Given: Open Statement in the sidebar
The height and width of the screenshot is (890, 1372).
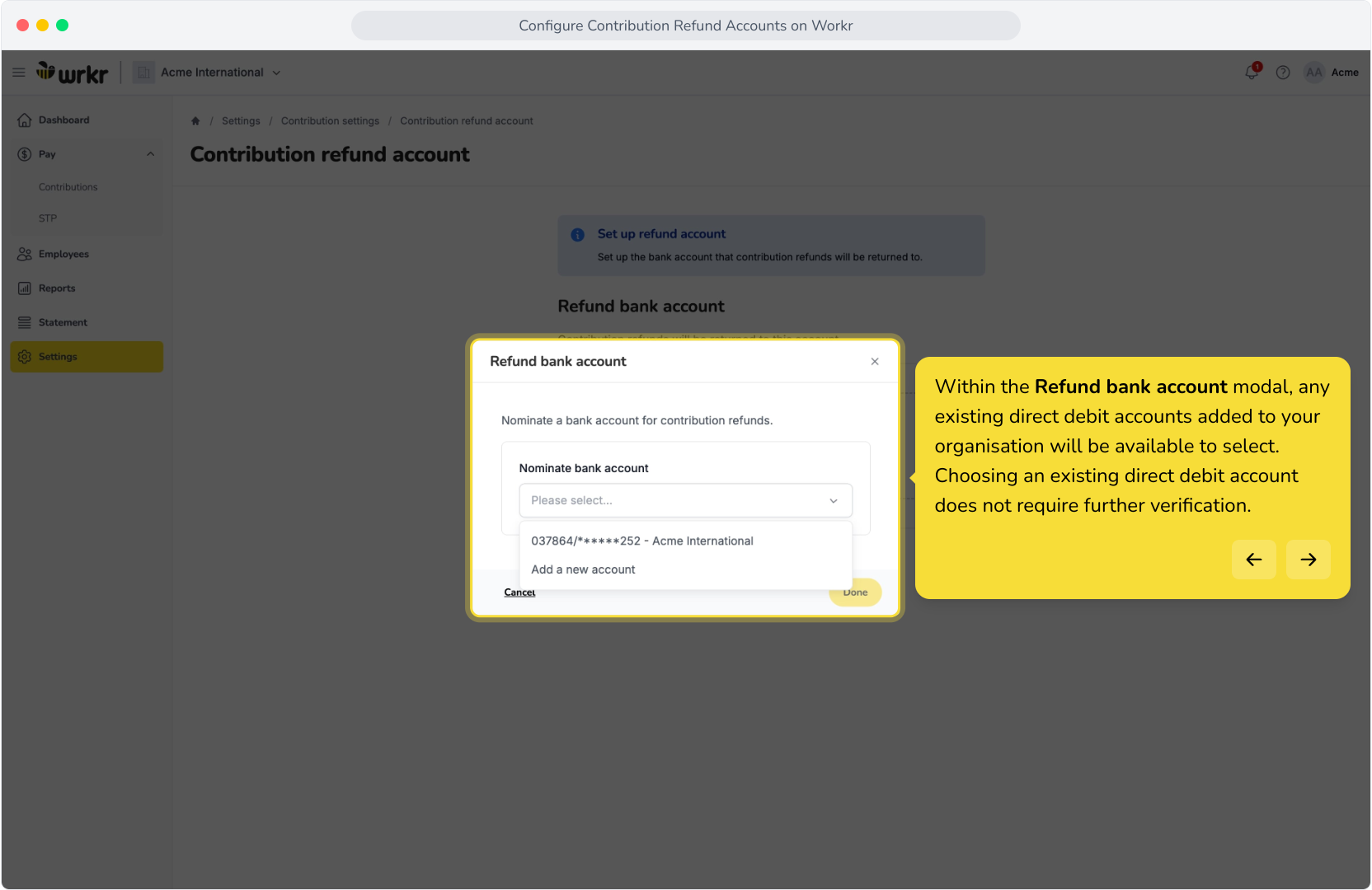Looking at the screenshot, I should click(87, 322).
